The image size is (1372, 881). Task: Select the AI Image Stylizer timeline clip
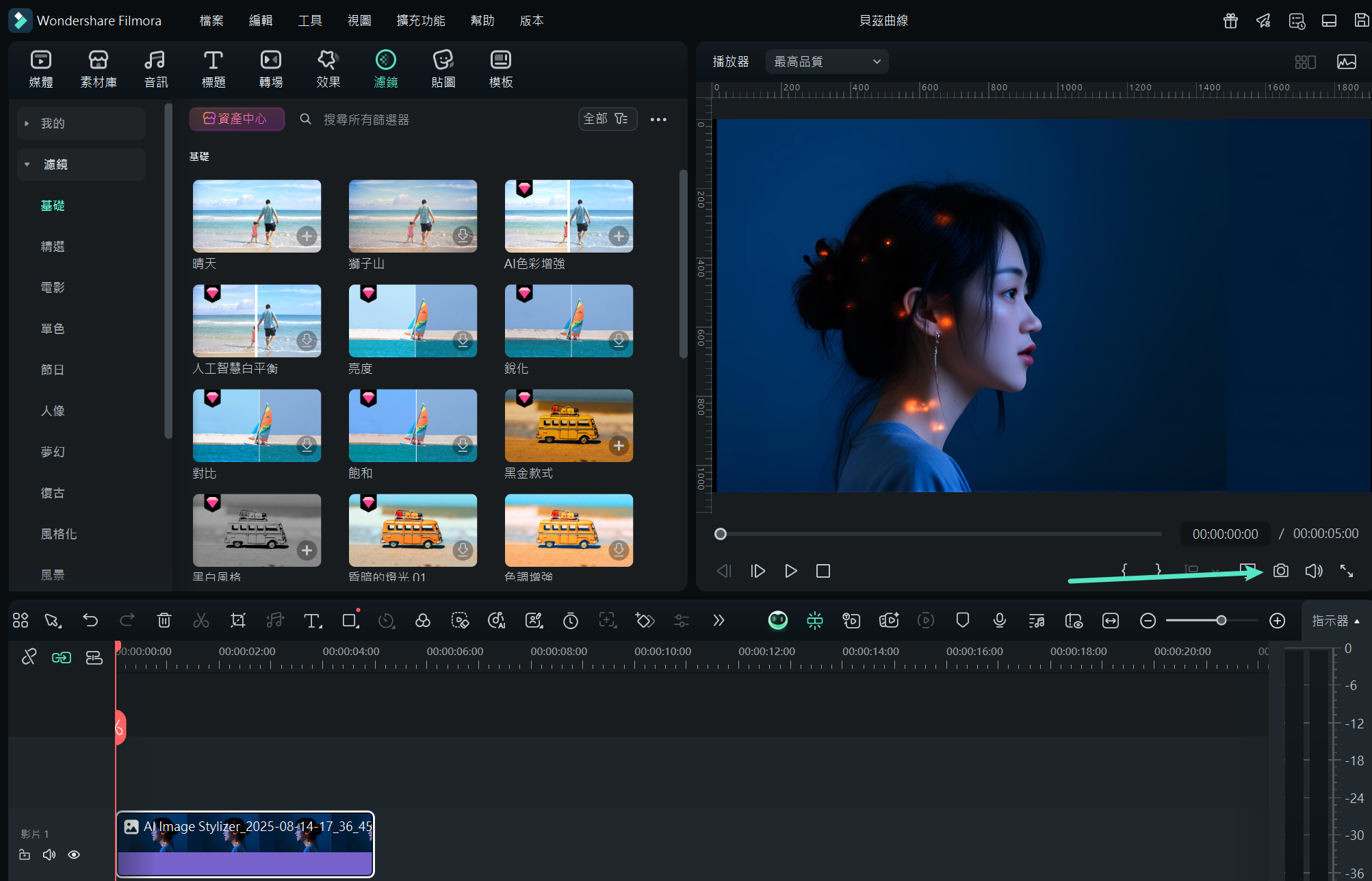(246, 844)
